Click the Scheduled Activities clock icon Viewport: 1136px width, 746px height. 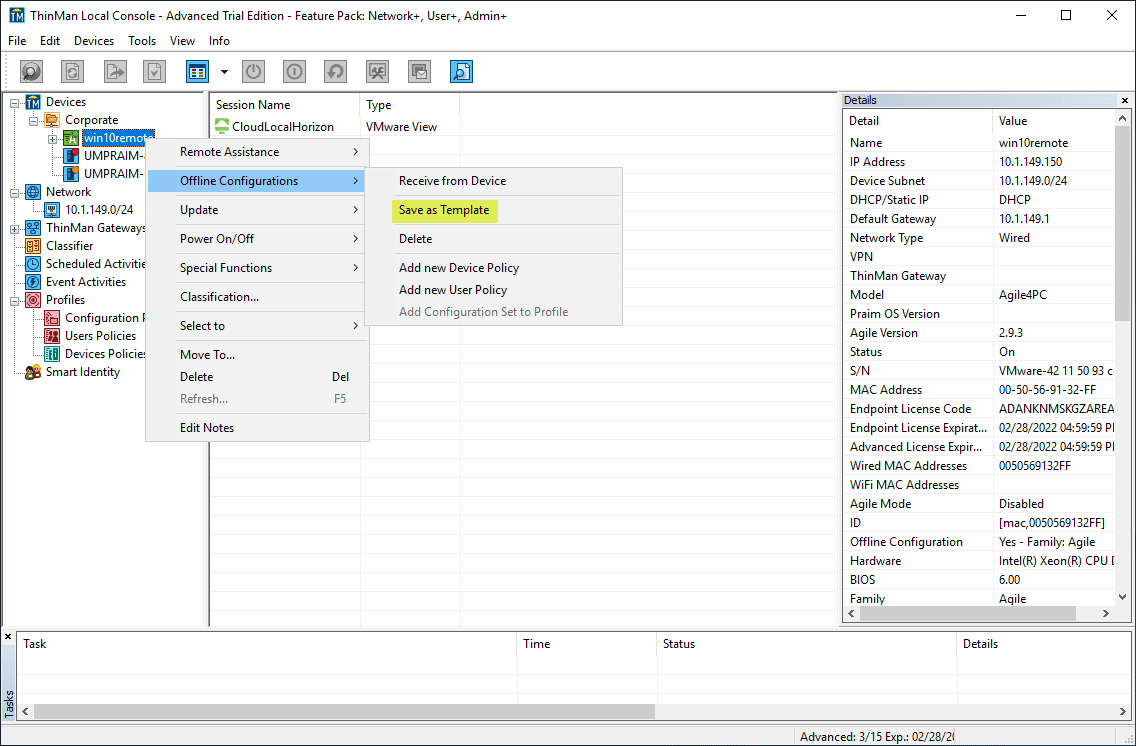coord(33,264)
